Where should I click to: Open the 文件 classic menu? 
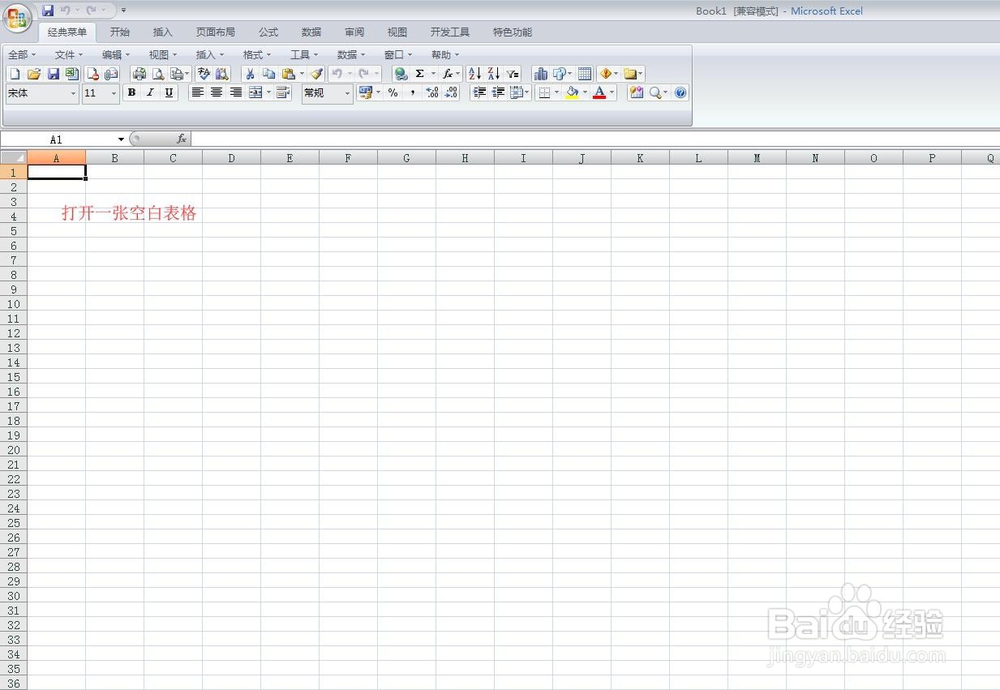68,55
